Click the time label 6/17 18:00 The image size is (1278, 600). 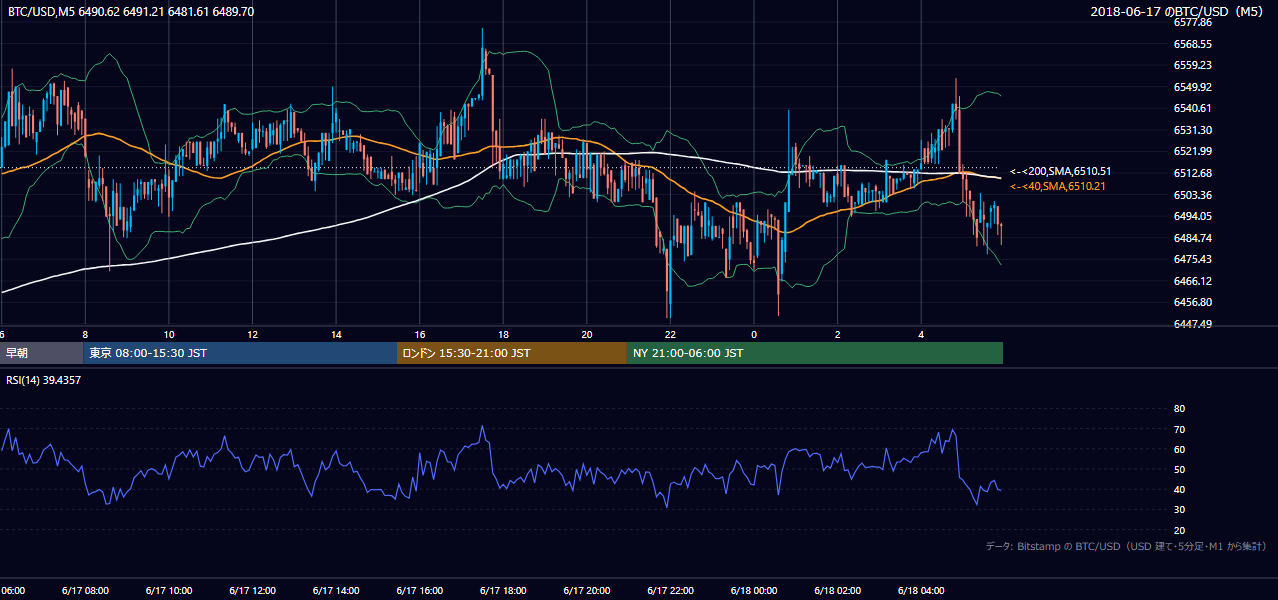click(503, 591)
